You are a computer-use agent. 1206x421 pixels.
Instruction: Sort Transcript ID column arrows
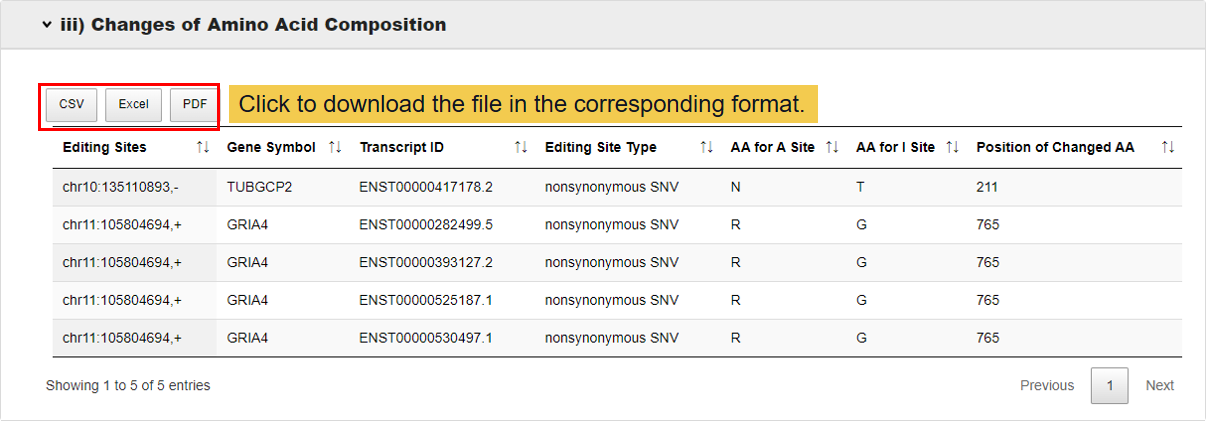pyautogui.click(x=520, y=147)
